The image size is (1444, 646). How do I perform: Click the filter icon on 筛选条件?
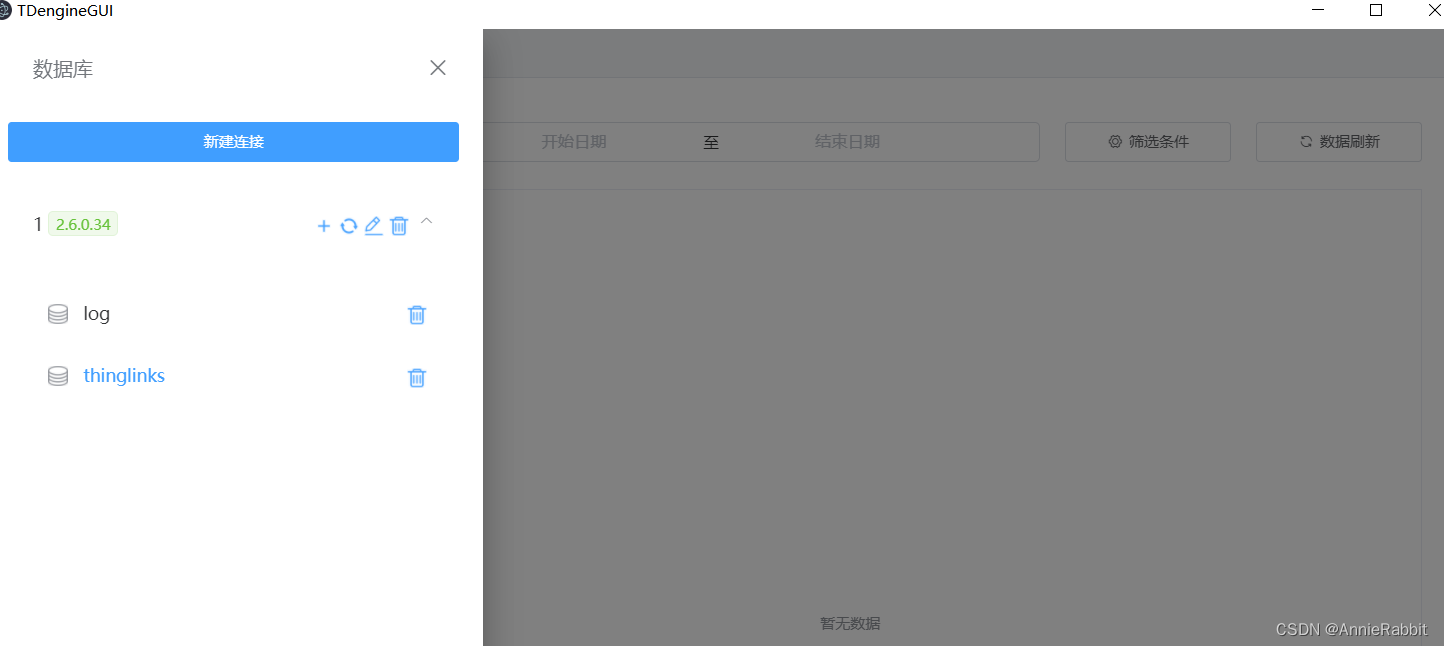click(1114, 141)
